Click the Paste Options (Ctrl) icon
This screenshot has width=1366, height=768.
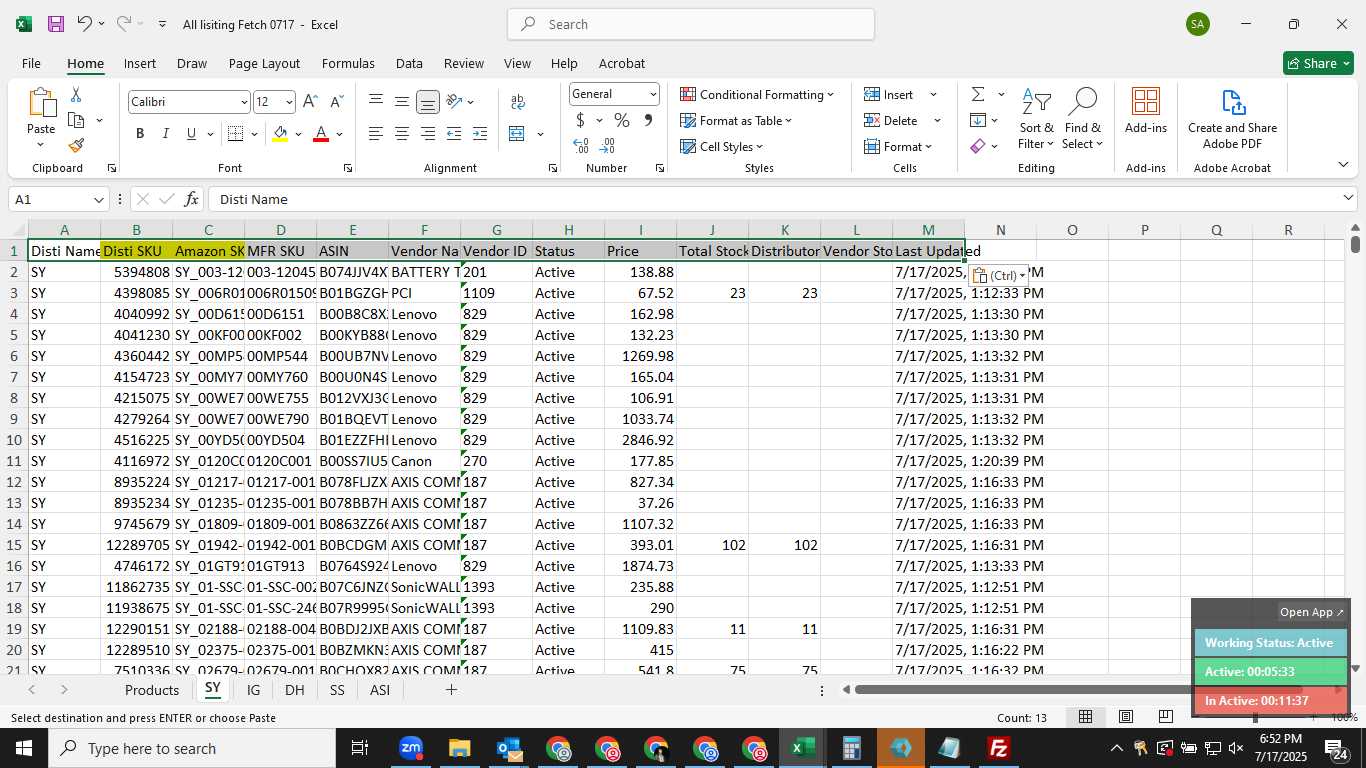pyautogui.click(x=999, y=275)
